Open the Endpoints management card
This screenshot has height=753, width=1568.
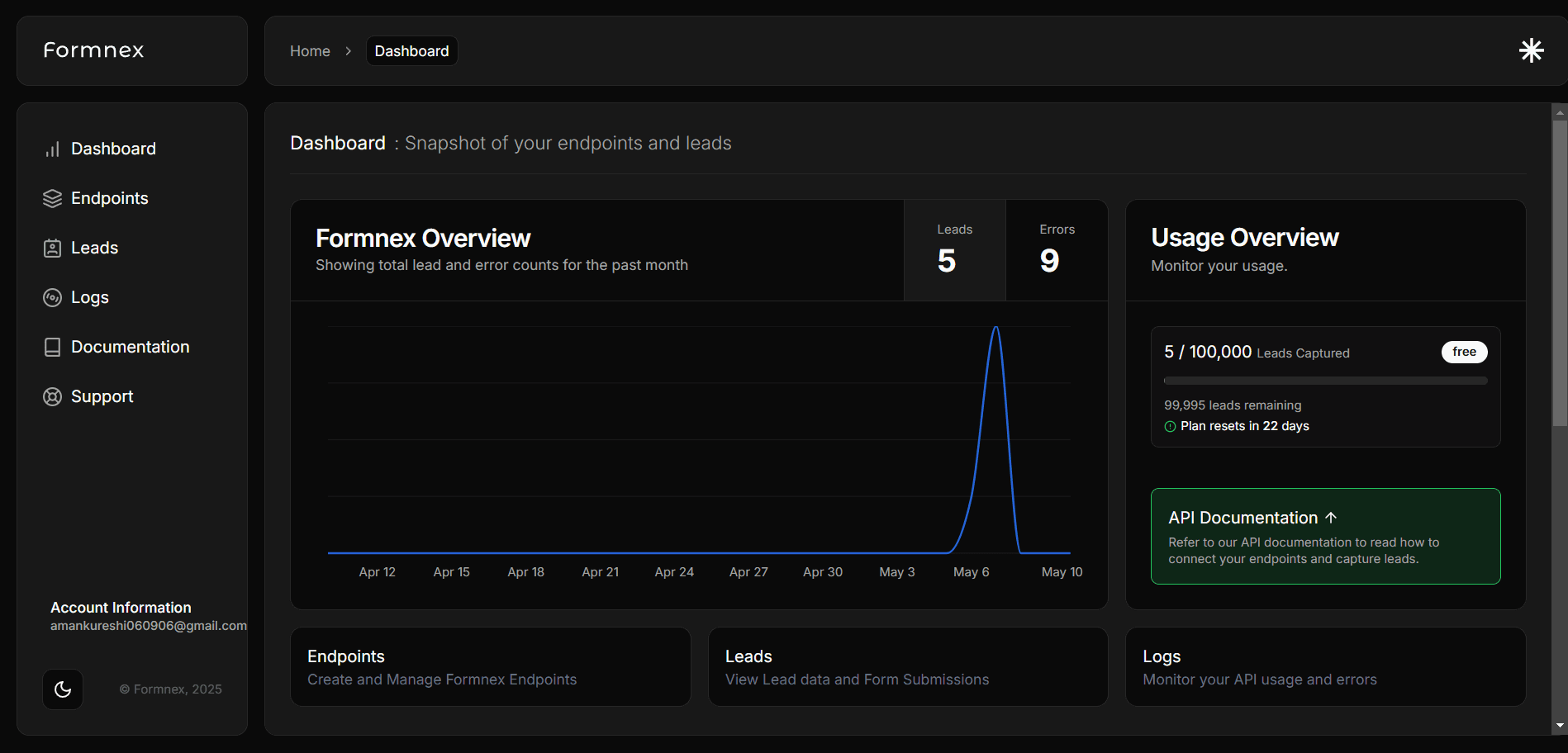click(x=490, y=666)
